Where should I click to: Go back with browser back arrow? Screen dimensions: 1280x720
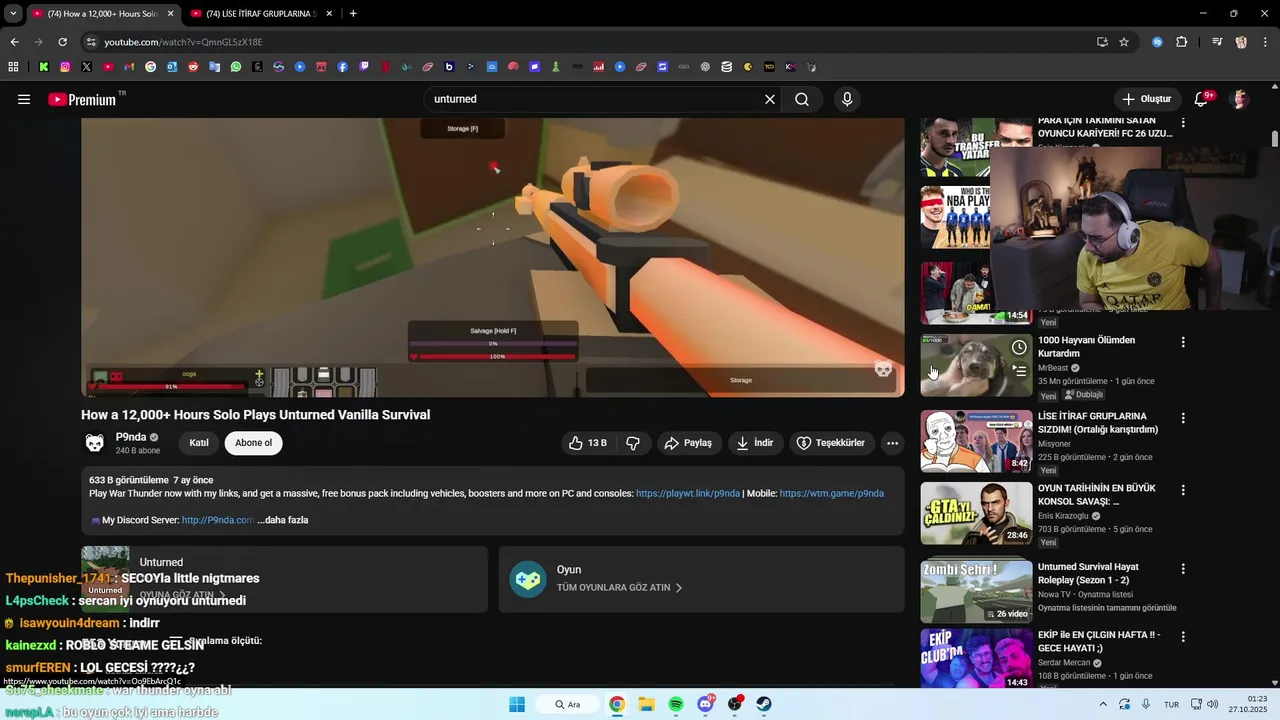(x=14, y=42)
